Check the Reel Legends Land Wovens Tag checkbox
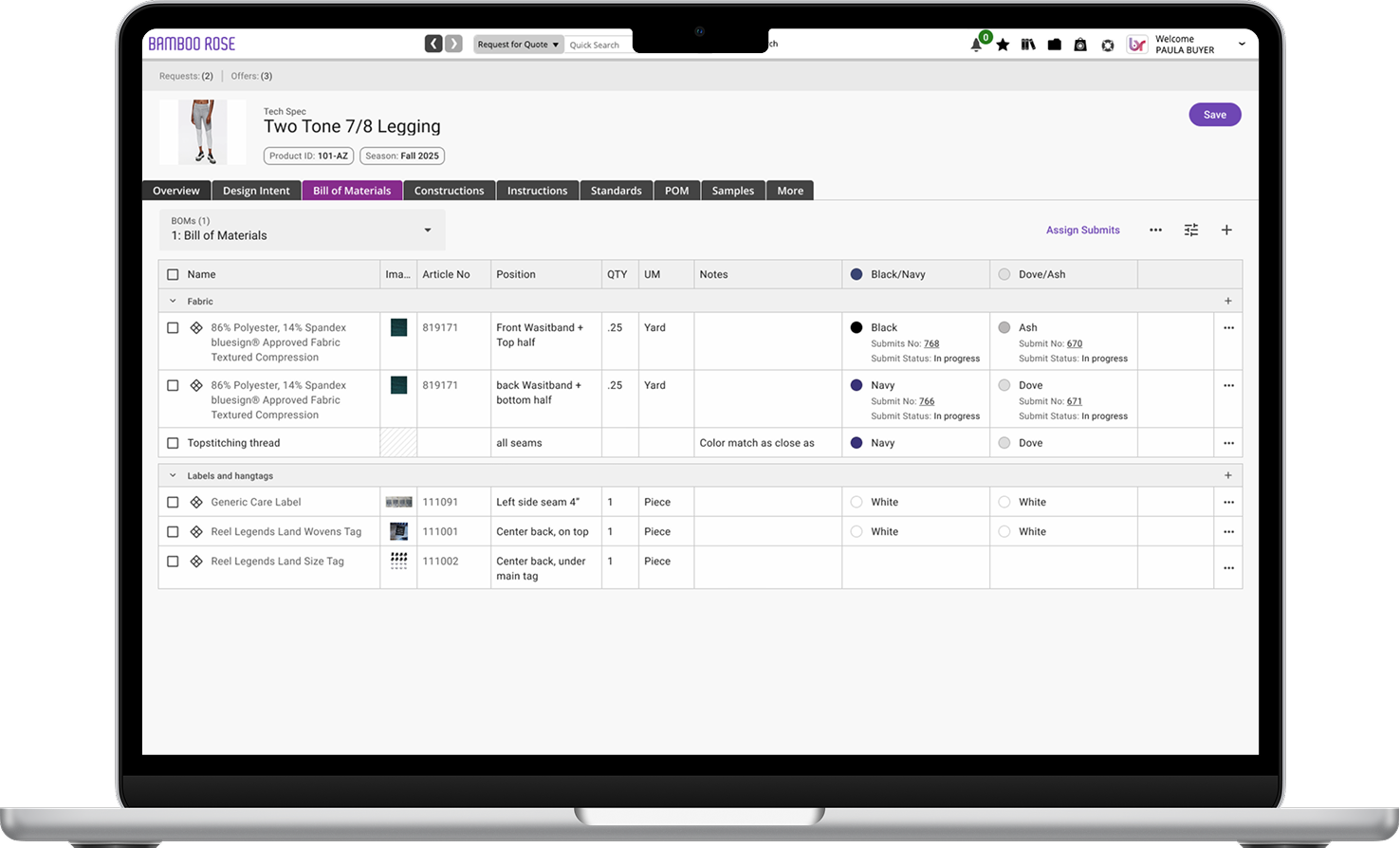The height and width of the screenshot is (848, 1400). [173, 531]
